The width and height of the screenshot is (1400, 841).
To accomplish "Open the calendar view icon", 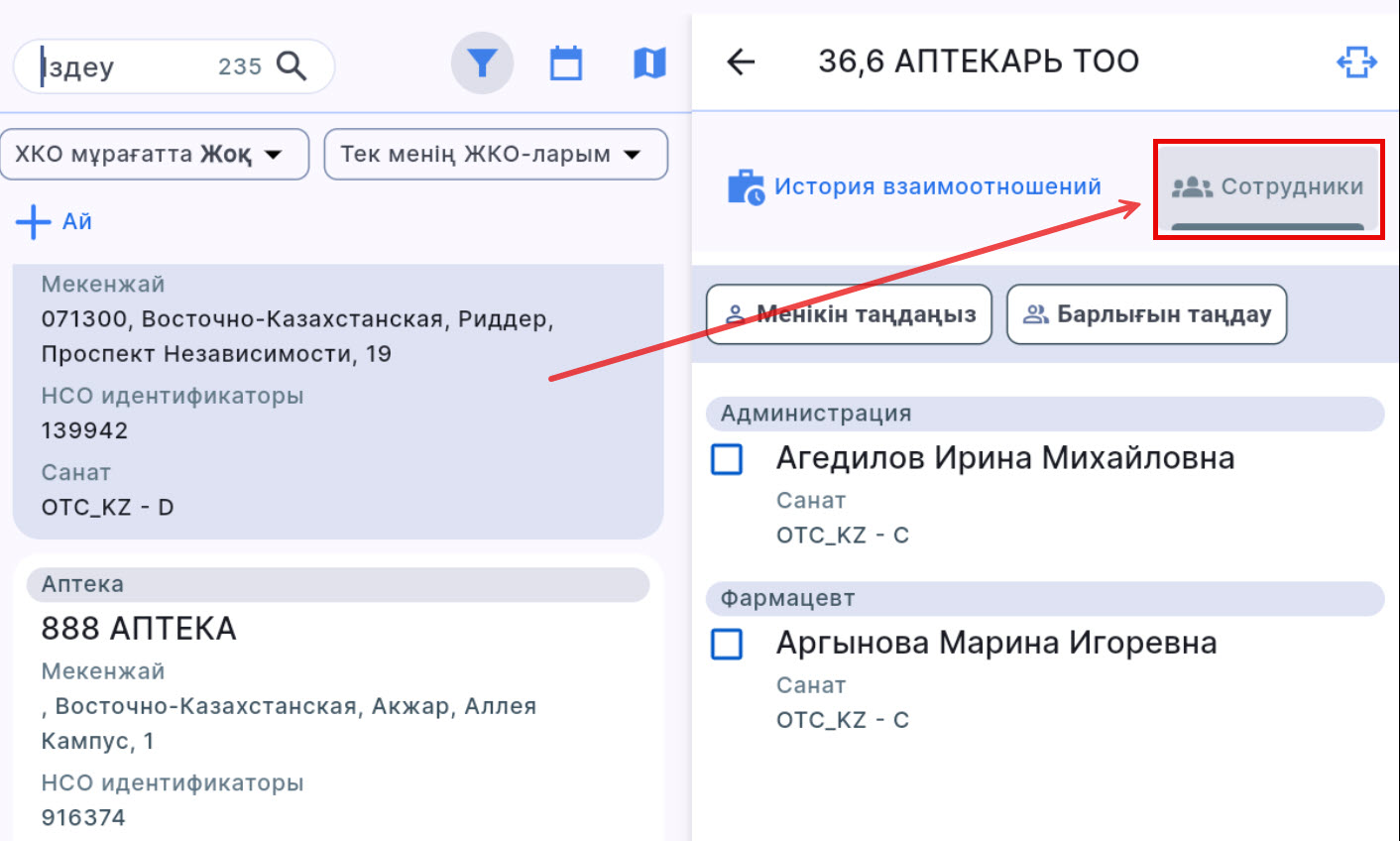I will click(x=566, y=63).
